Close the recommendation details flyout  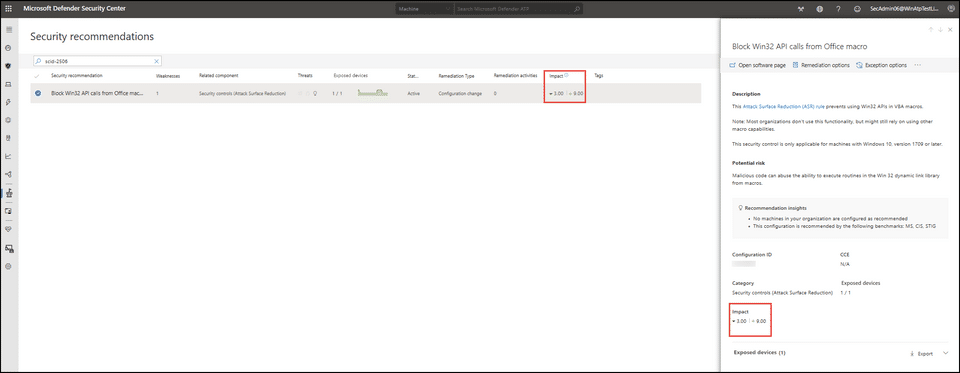click(950, 29)
